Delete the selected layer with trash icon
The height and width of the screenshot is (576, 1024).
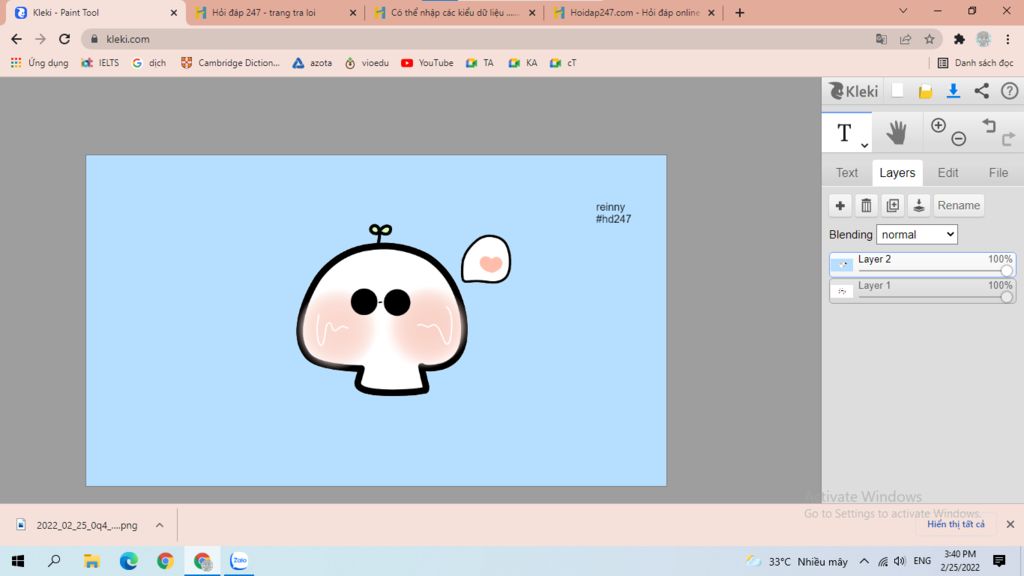866,206
